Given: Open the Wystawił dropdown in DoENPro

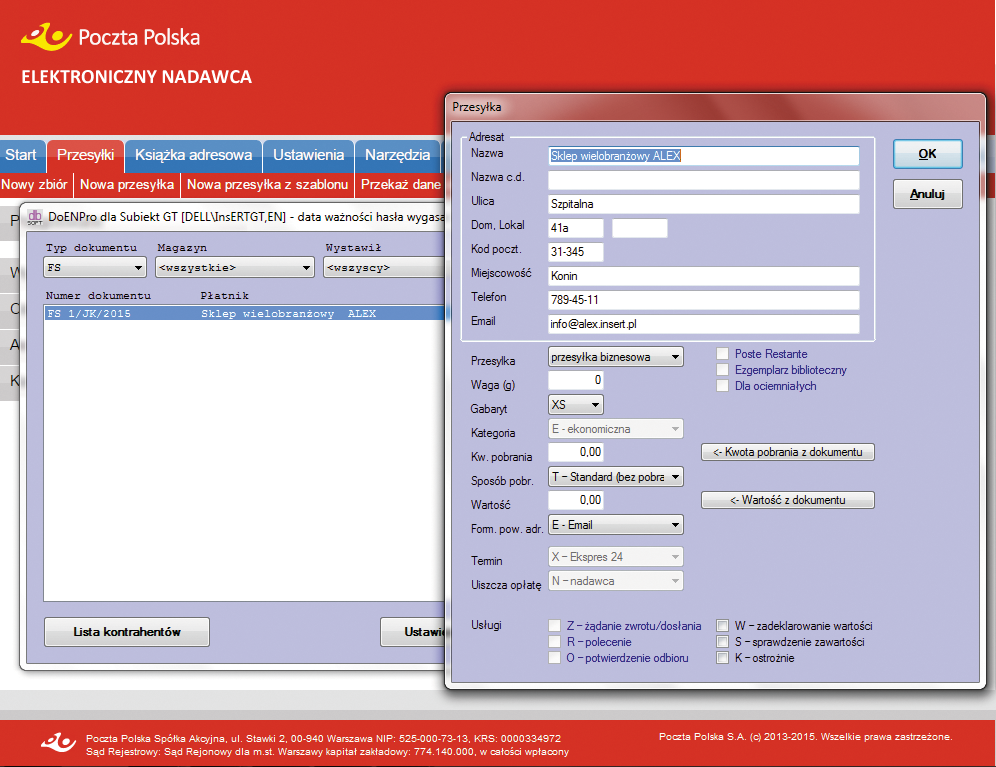Looking at the screenshot, I should (x=384, y=268).
